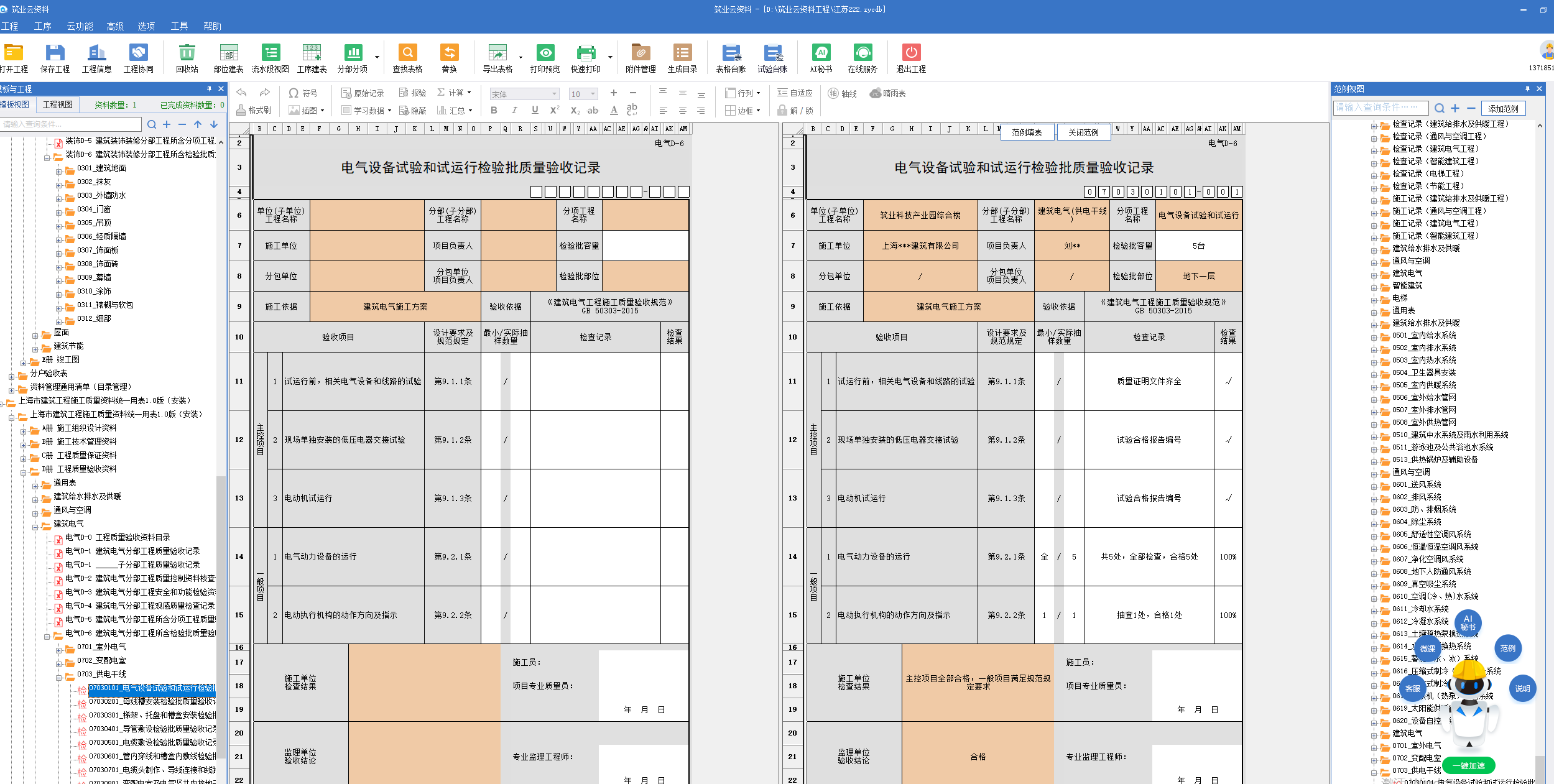The image size is (1554, 784).
Task: Insert a symbol with Omega icon
Action: (294, 93)
